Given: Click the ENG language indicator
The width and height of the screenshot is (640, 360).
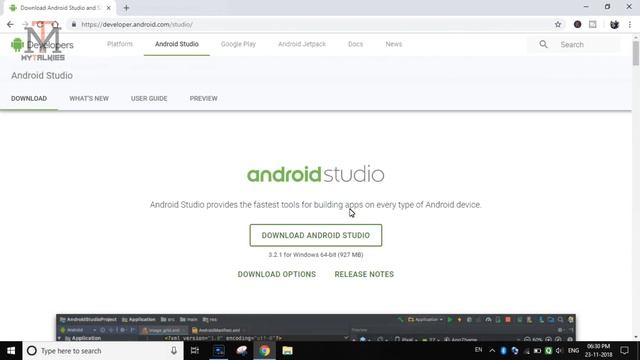Looking at the screenshot, I should (573, 351).
